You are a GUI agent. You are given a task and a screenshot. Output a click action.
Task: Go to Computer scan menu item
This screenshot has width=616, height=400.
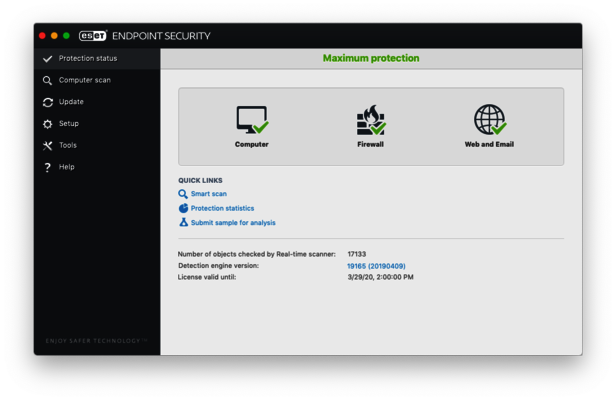(85, 80)
